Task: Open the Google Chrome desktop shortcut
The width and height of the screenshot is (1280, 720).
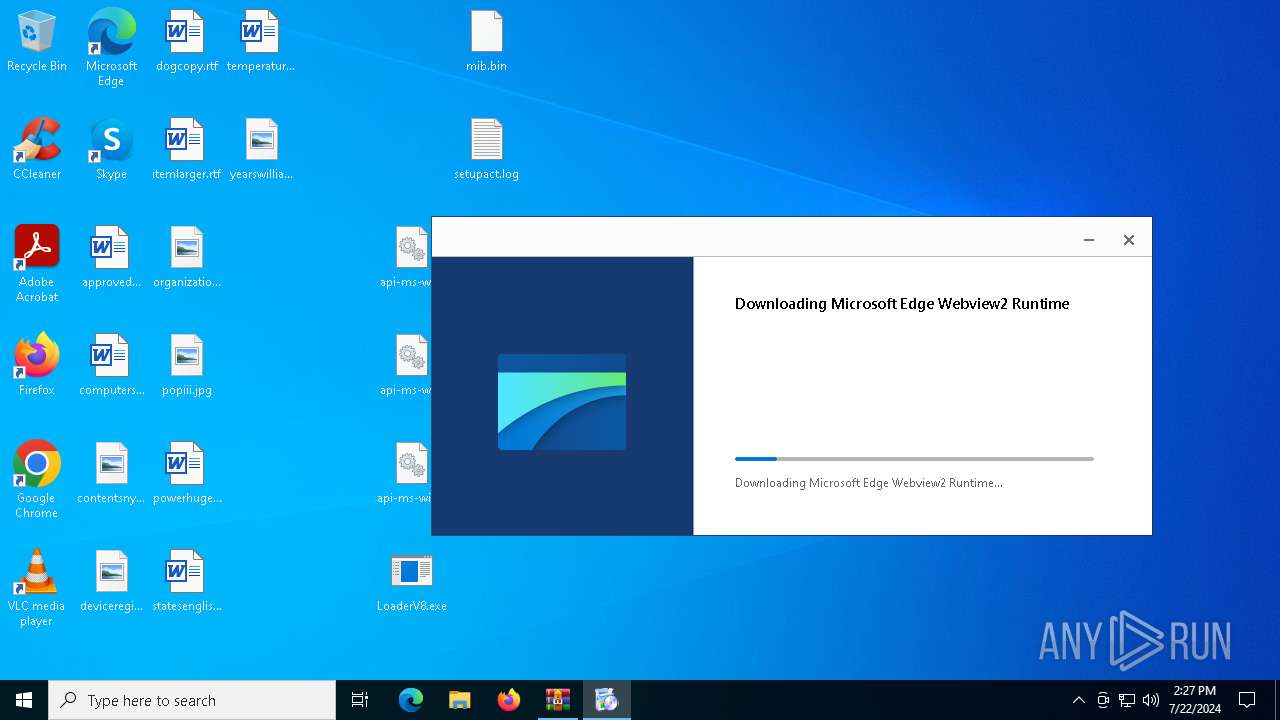Action: (37, 480)
